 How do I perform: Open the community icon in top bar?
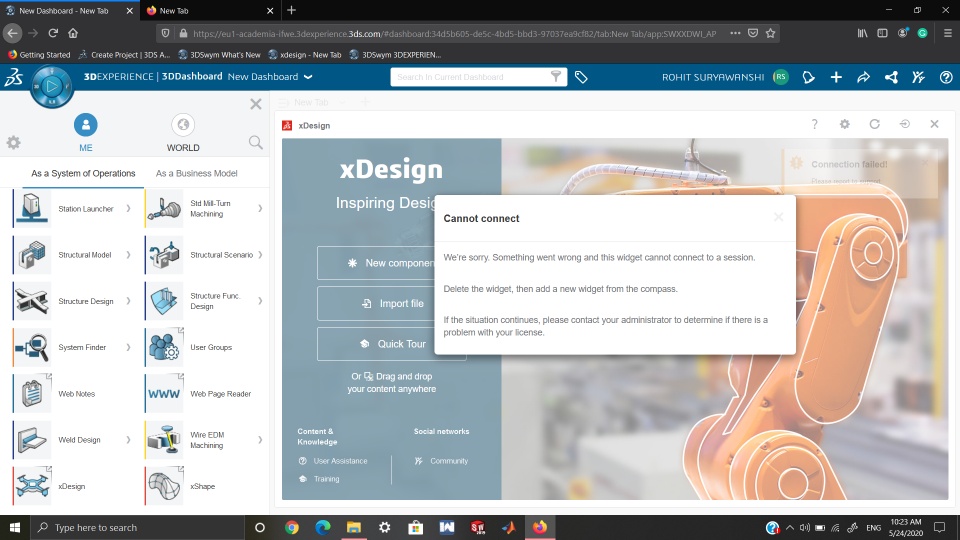[918, 77]
